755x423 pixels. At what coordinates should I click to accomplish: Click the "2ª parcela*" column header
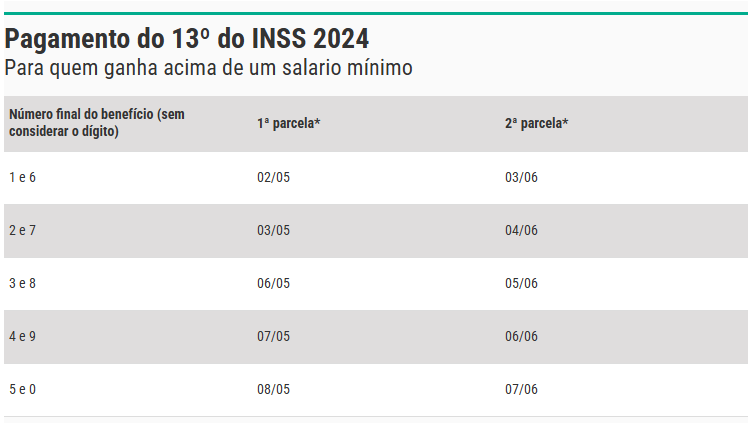coord(536,123)
